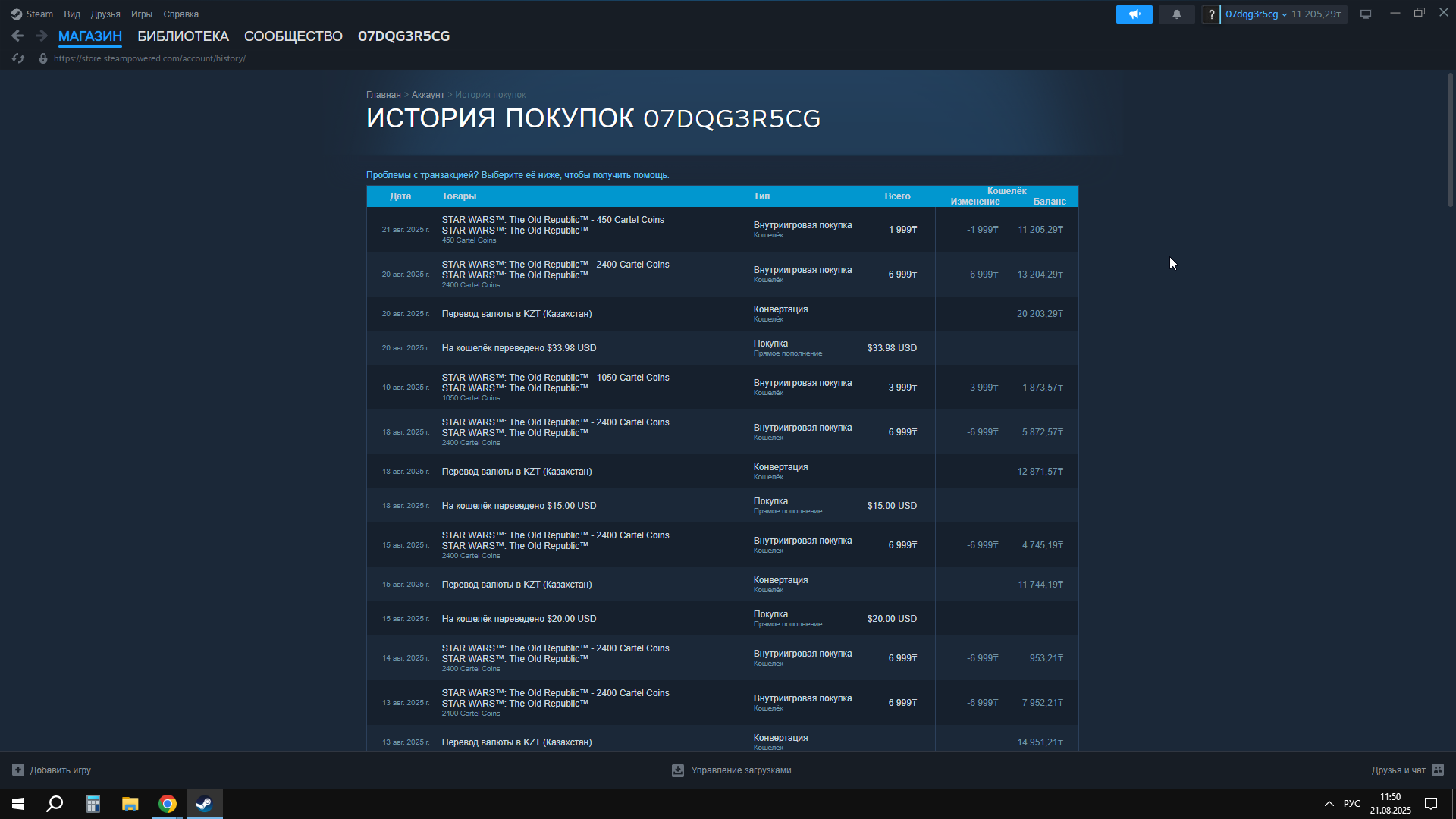This screenshot has width=1456, height=819.
Task: Open the Windows Start menu
Action: point(18,804)
